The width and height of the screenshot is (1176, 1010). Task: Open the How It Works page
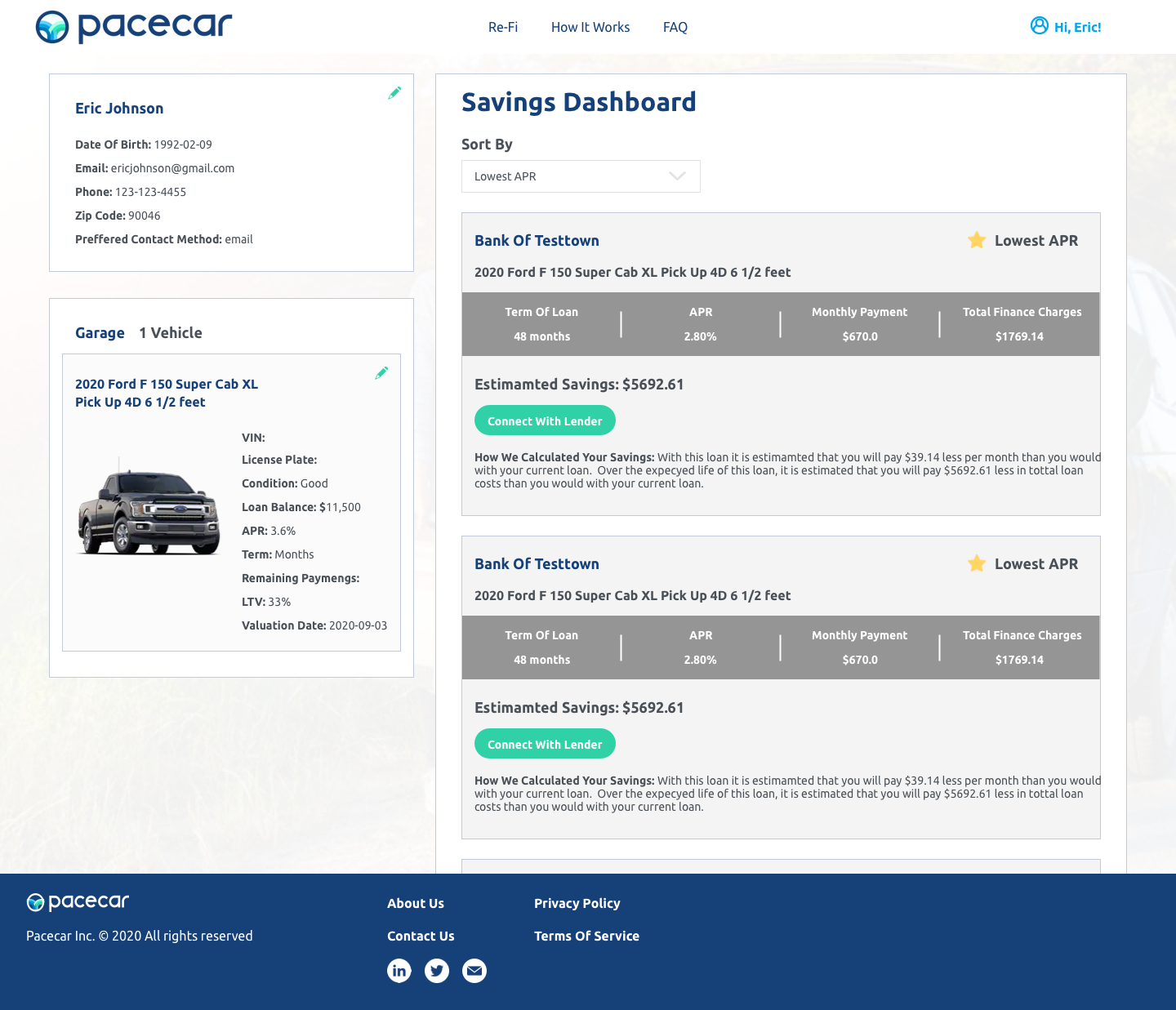590,27
